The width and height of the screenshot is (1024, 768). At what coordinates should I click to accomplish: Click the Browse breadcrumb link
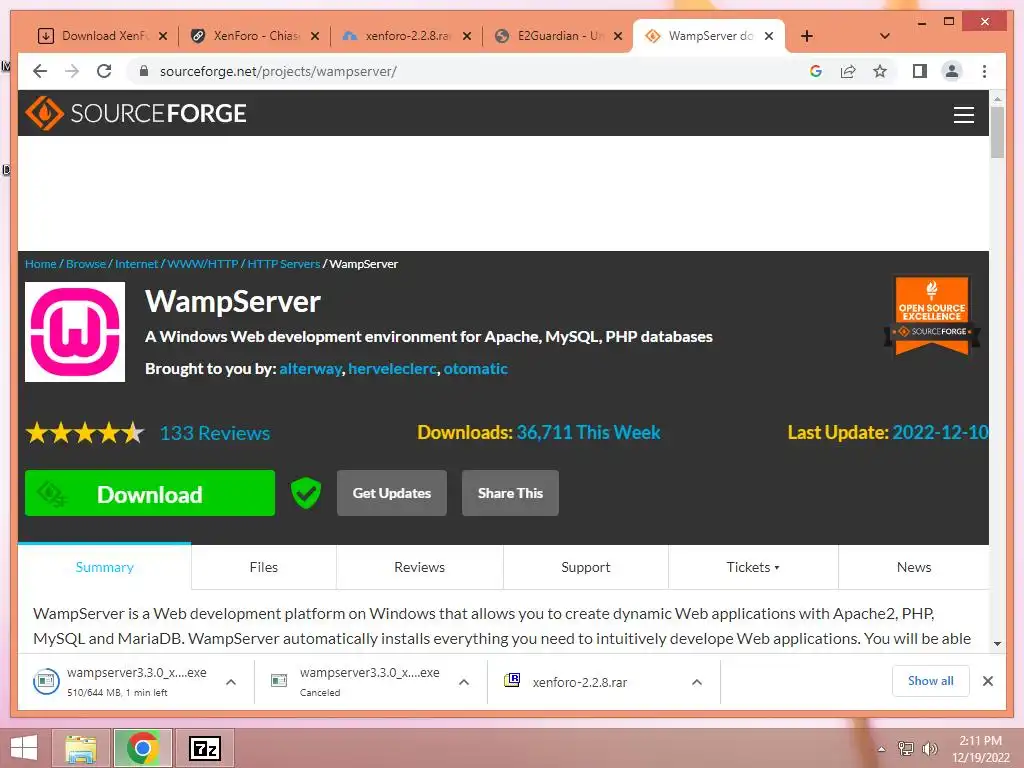(x=86, y=264)
